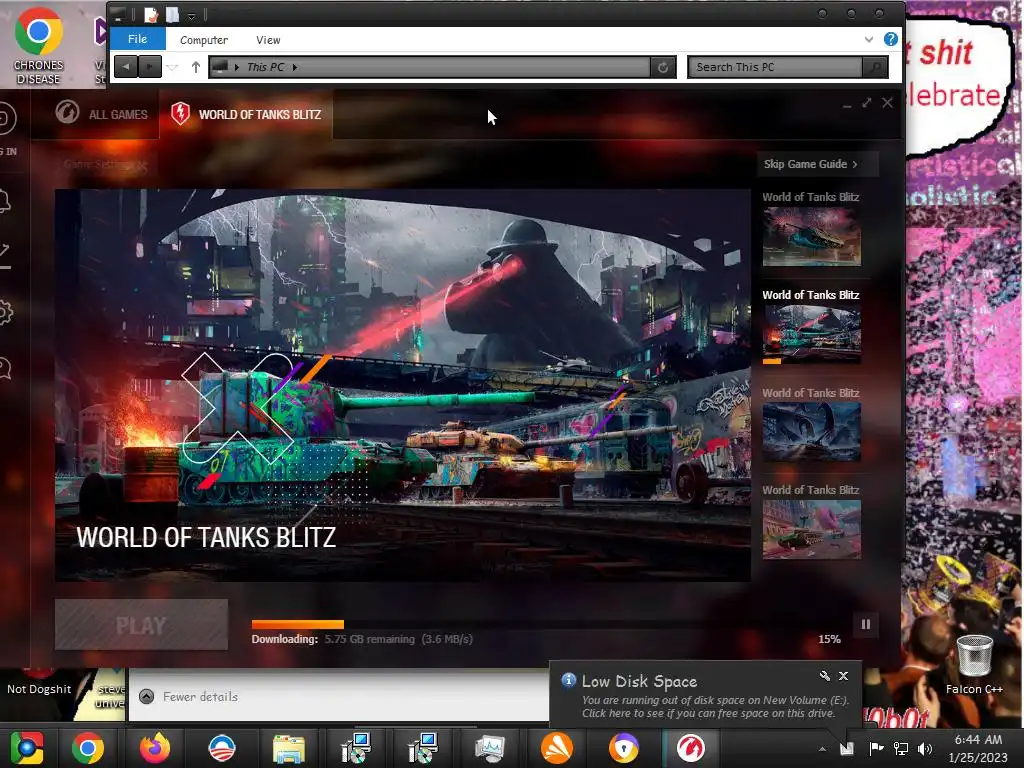Select fourth World of Tanks Blitz thumbnail
The width and height of the screenshot is (1024, 768).
811,529
